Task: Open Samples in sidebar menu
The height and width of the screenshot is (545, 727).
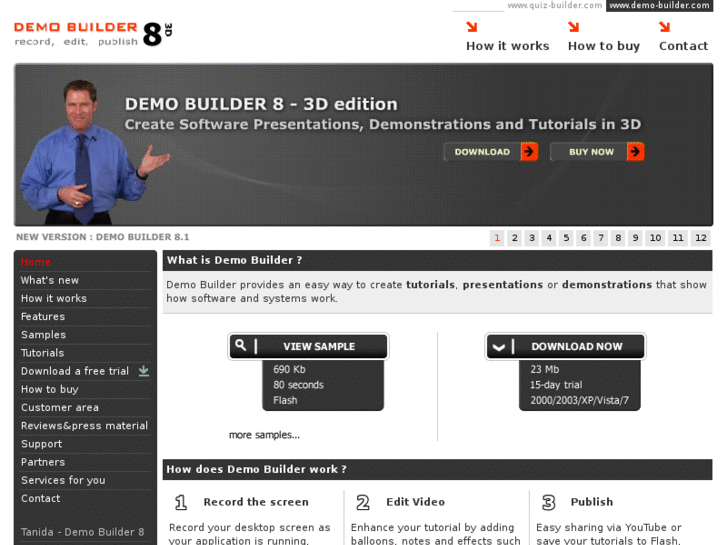Action: (43, 334)
